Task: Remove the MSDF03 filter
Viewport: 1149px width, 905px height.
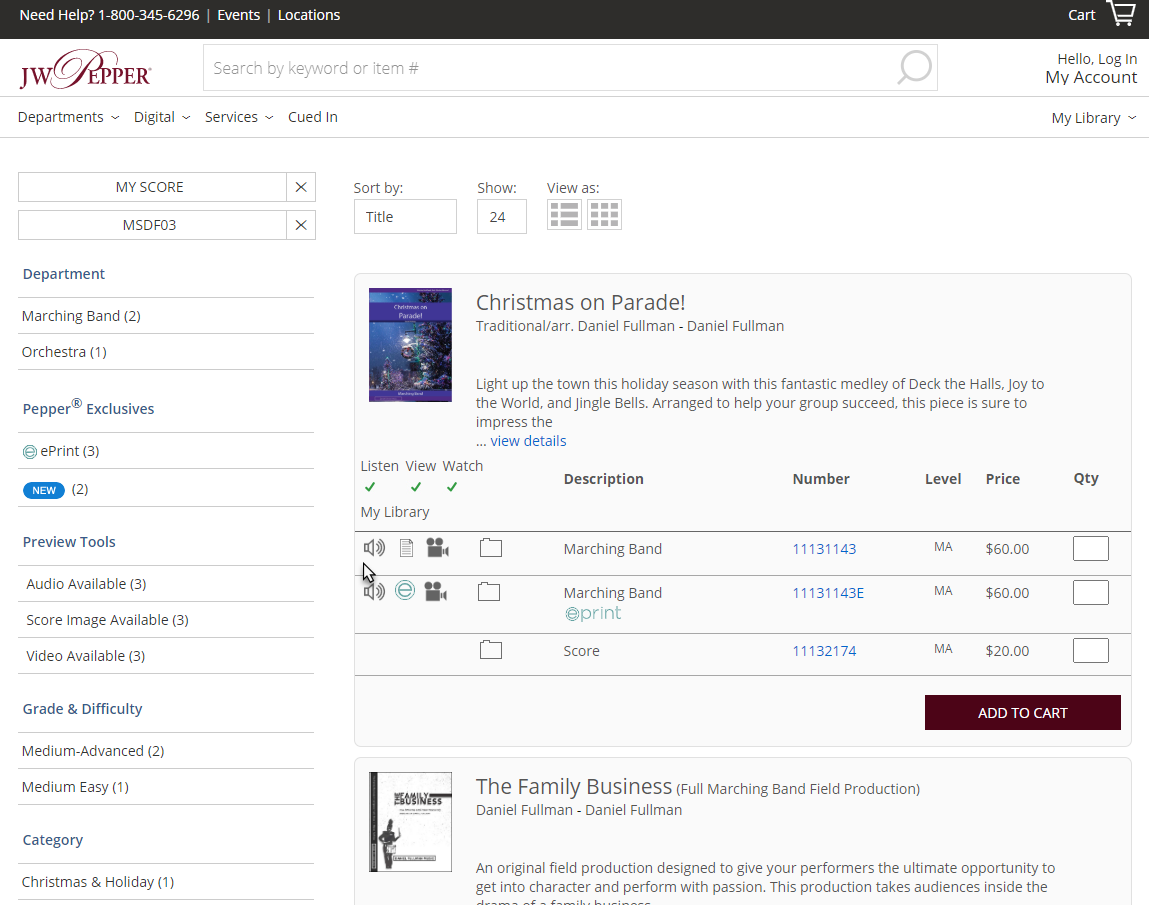Action: coord(300,225)
